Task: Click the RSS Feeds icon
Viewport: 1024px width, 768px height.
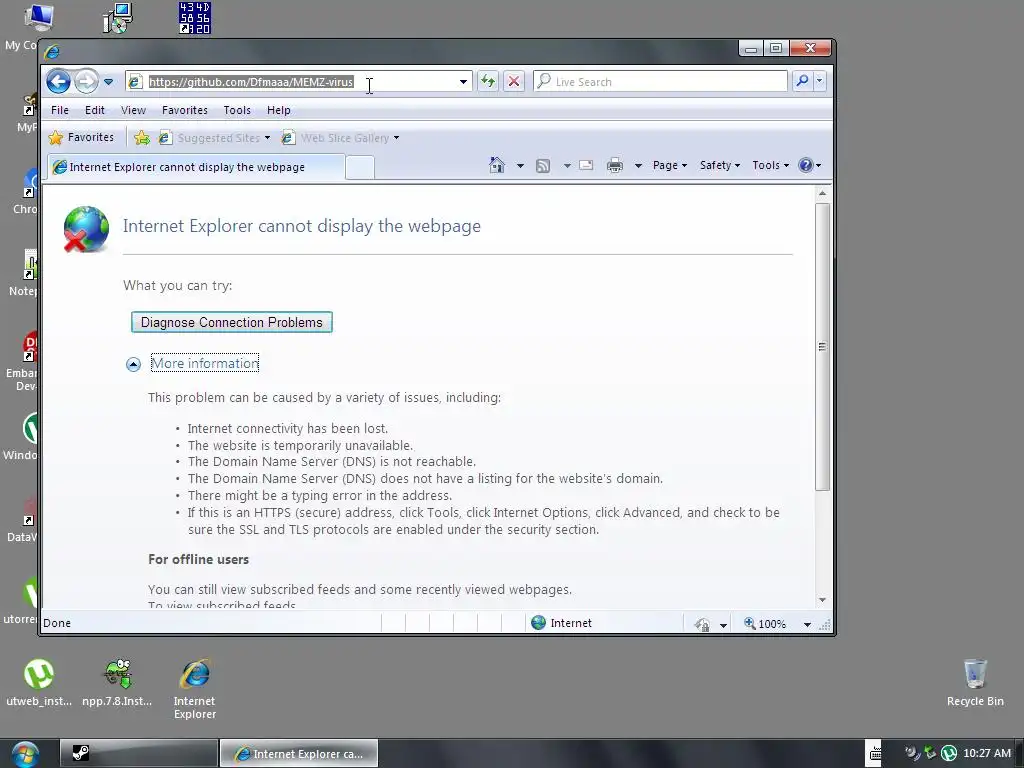Action: 543,166
